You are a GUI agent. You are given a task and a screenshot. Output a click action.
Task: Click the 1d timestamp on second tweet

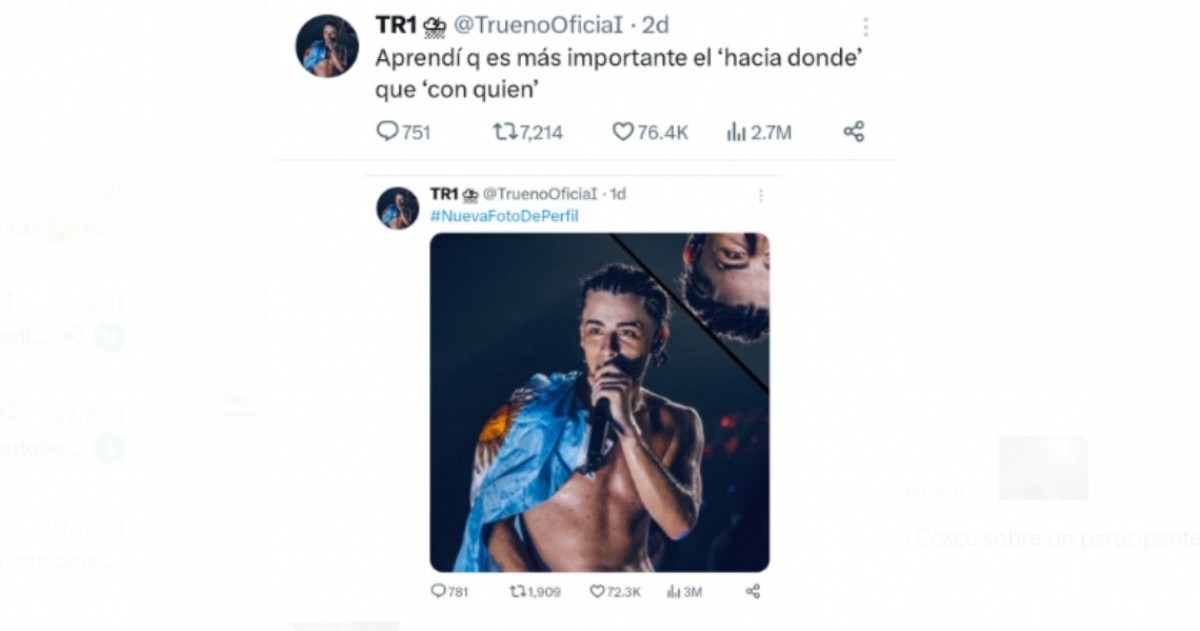[x=618, y=194]
